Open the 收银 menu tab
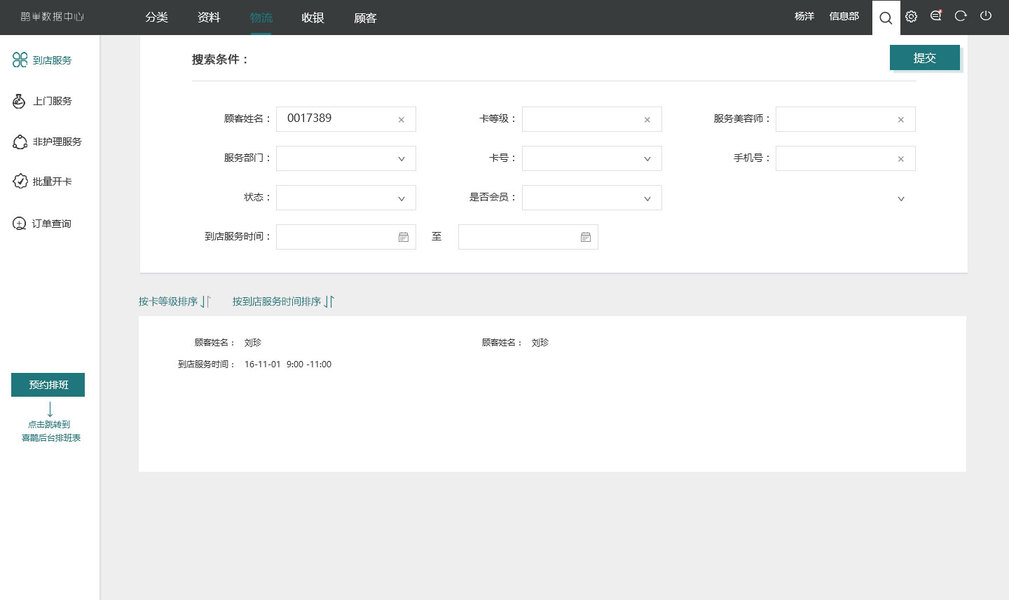 pos(313,17)
